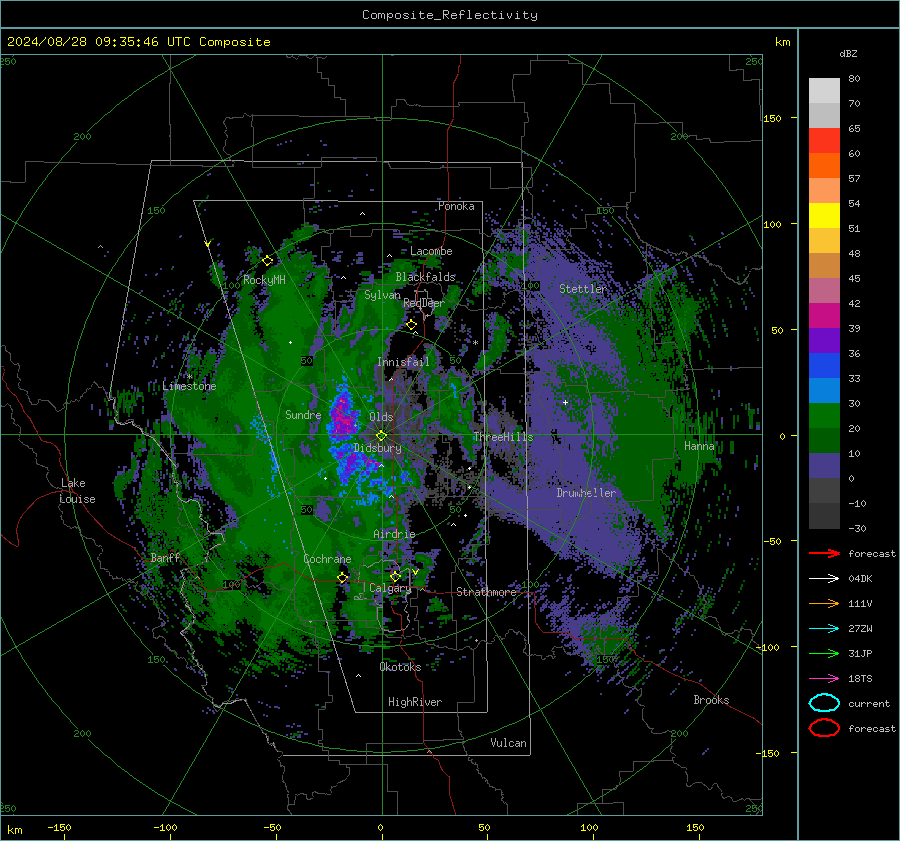Select the bright green swatch between 30 and 20
The height and width of the screenshot is (841, 900).
[824, 416]
